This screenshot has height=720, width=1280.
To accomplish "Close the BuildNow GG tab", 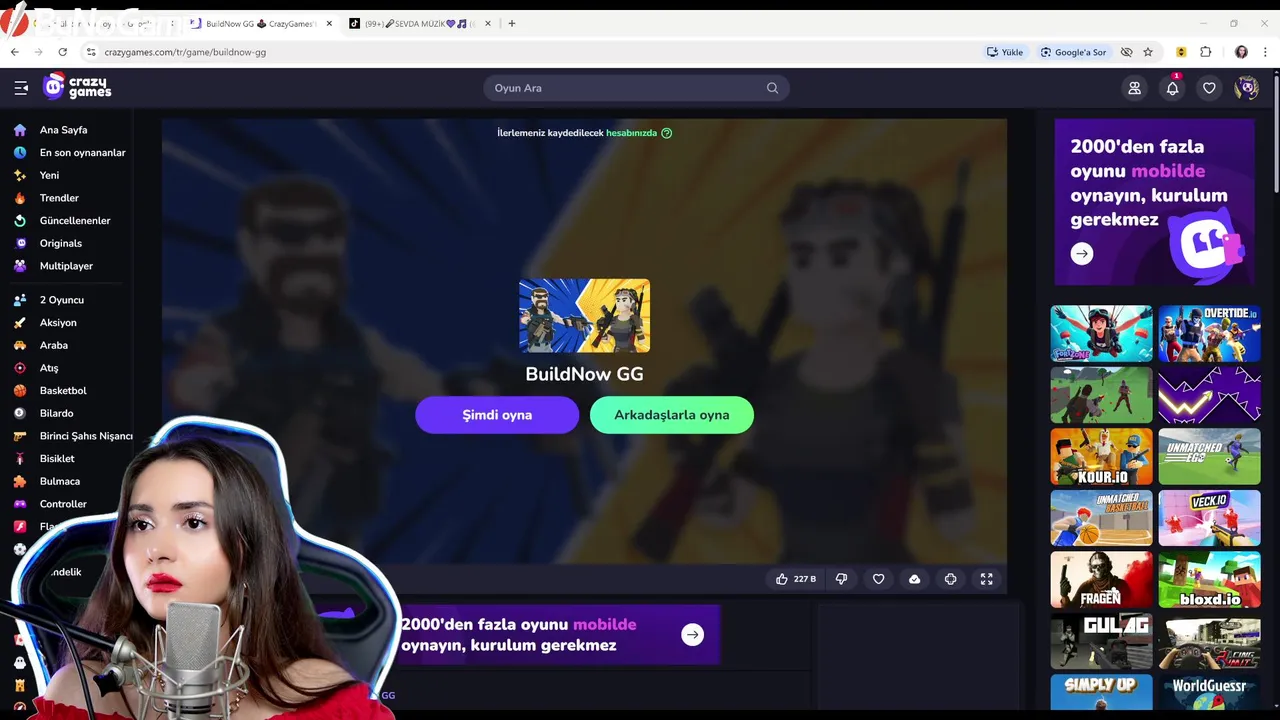I will (x=329, y=23).
